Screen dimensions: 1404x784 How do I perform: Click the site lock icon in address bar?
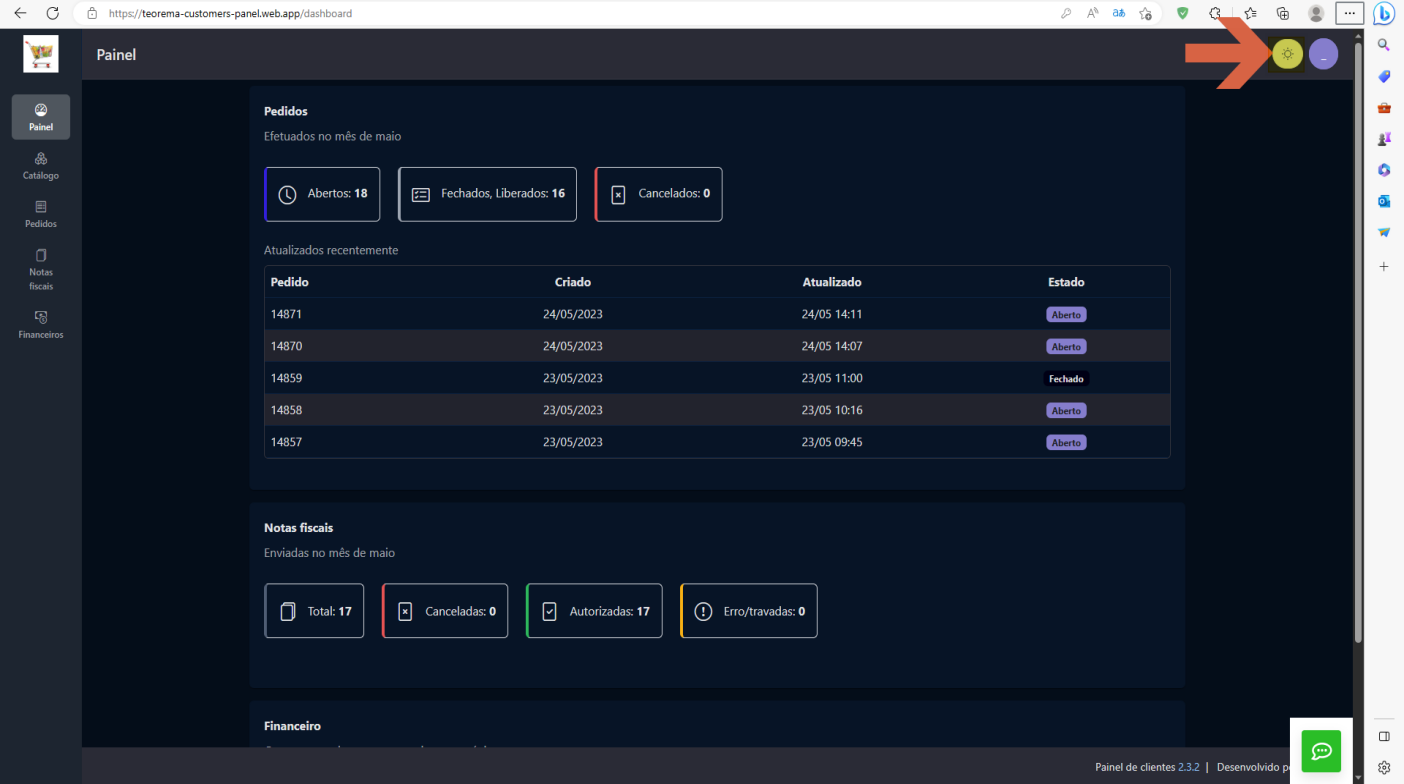click(x=92, y=14)
